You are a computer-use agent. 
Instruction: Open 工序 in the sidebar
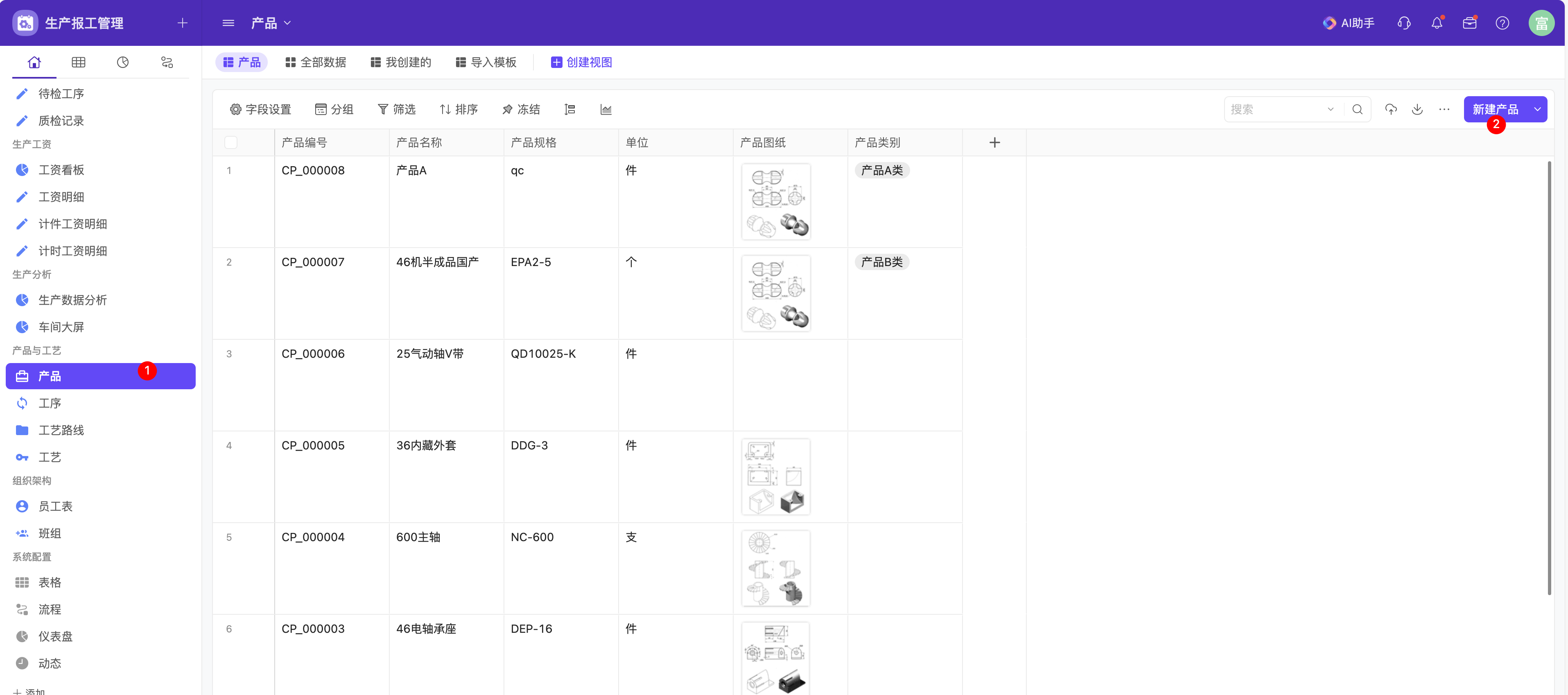click(x=100, y=403)
